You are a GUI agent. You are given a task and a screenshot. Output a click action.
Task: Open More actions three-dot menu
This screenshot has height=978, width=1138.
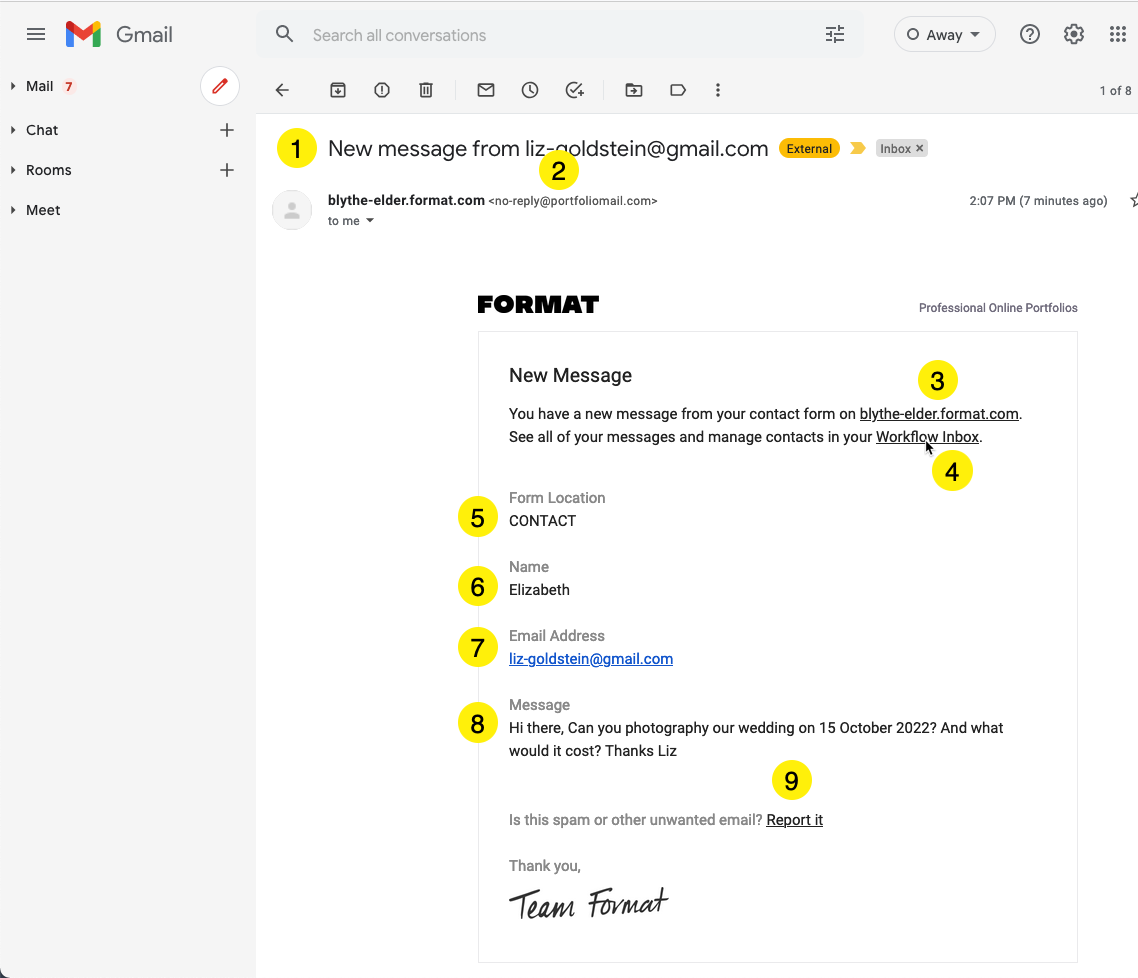pos(718,90)
